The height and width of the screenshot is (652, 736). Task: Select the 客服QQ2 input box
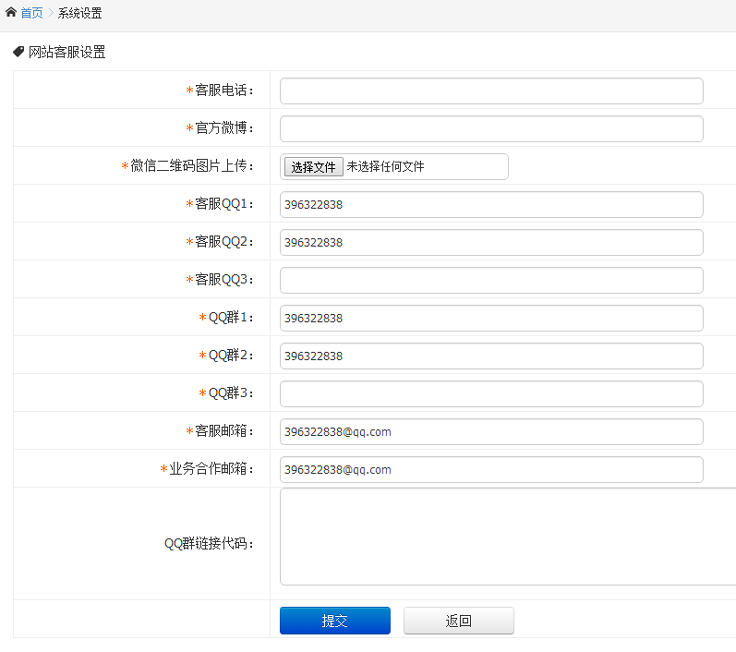491,243
